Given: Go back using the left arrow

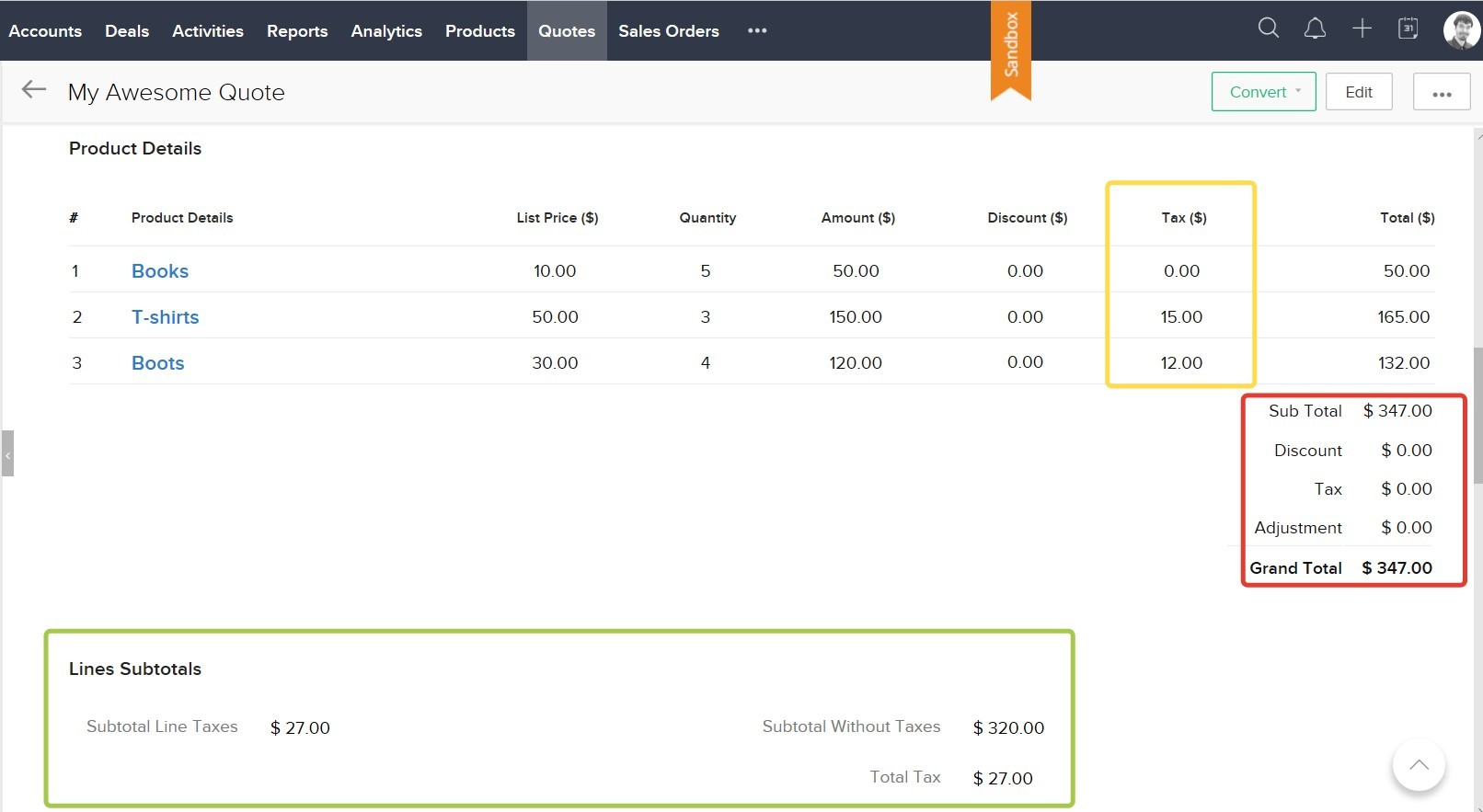Looking at the screenshot, I should click(34, 89).
